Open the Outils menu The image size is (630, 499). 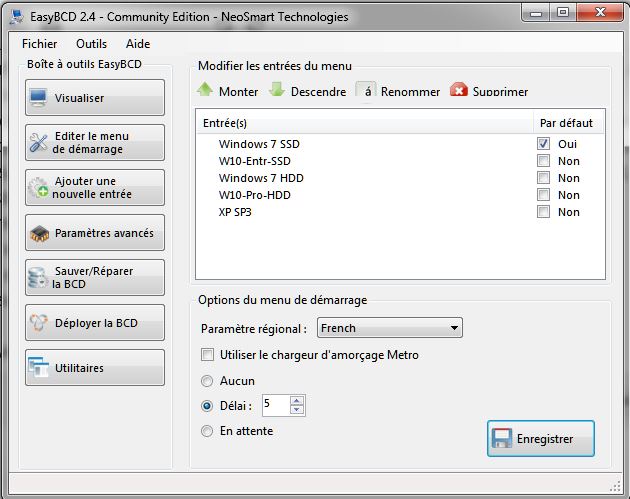click(91, 44)
